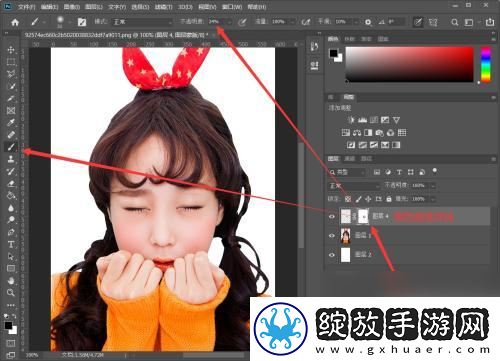
Task: Switch to the 通道 tab
Action: click(x=350, y=159)
